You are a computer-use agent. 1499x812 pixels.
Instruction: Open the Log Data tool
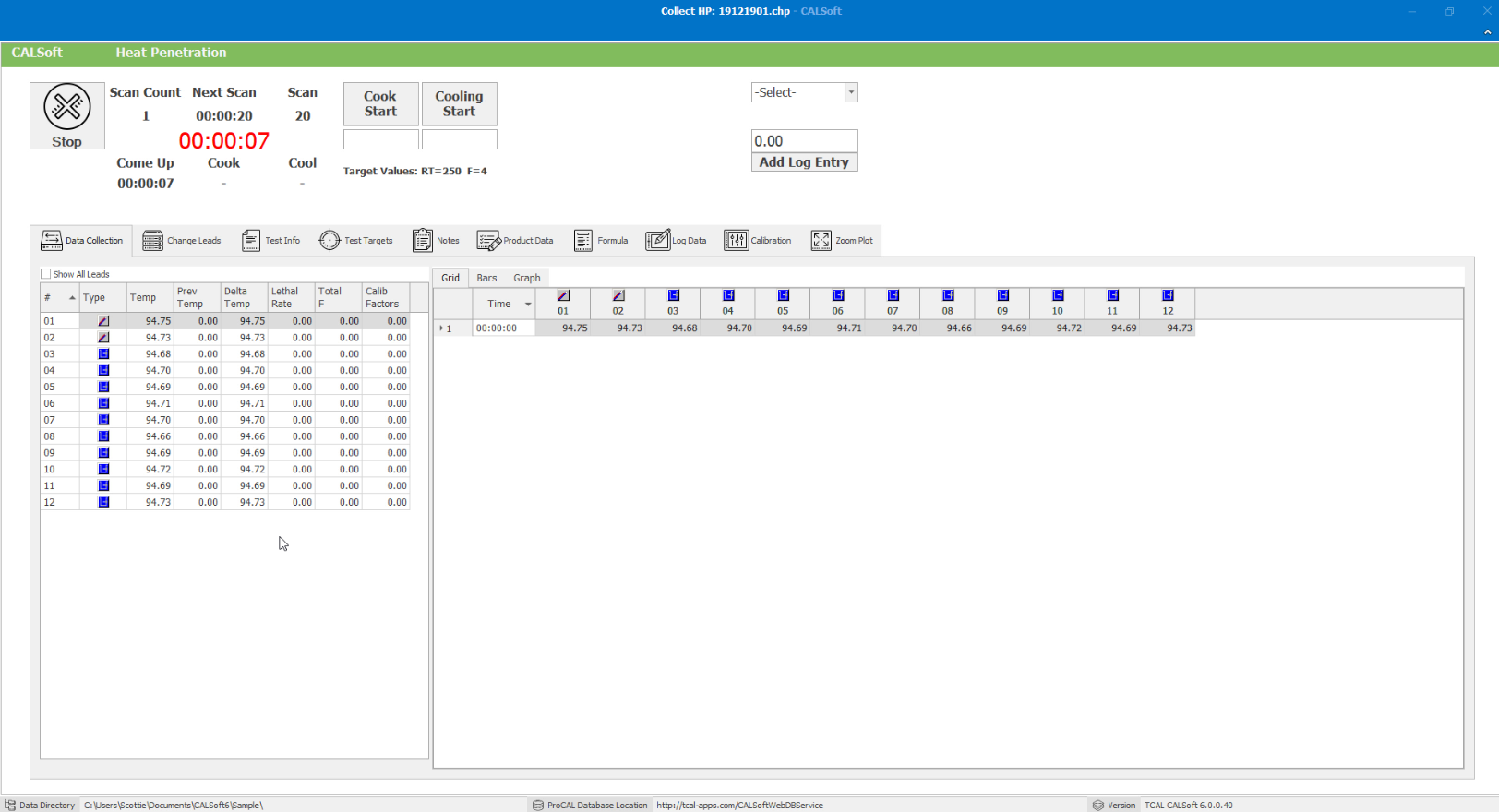click(x=676, y=241)
